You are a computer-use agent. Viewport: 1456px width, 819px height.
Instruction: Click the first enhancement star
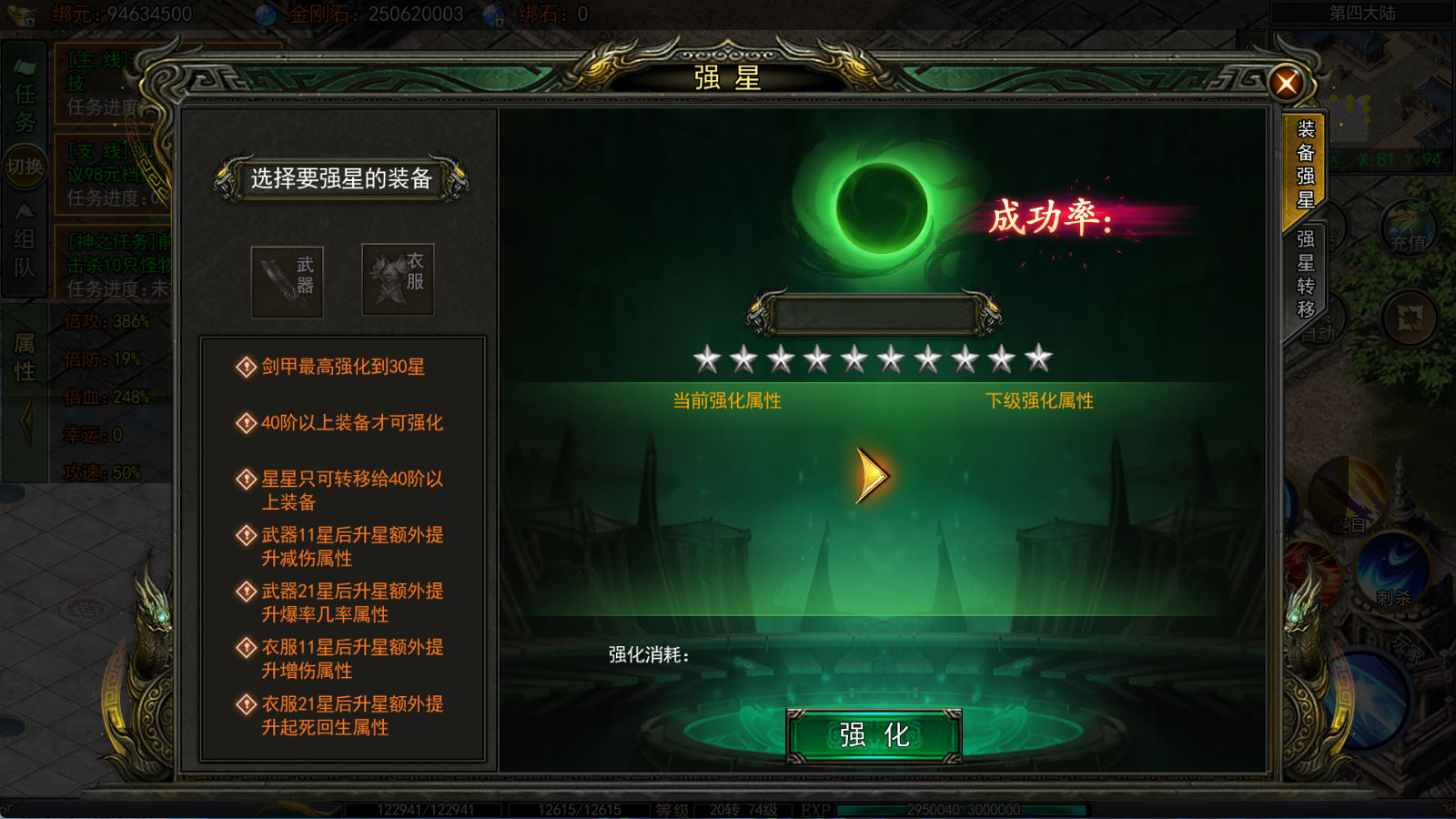(707, 359)
